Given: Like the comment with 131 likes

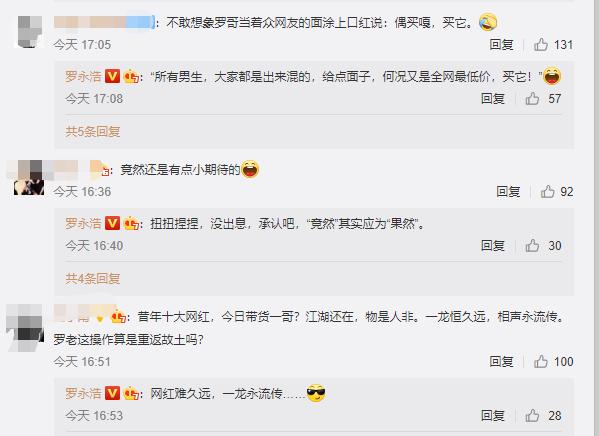Looking at the screenshot, I should click(x=541, y=45).
